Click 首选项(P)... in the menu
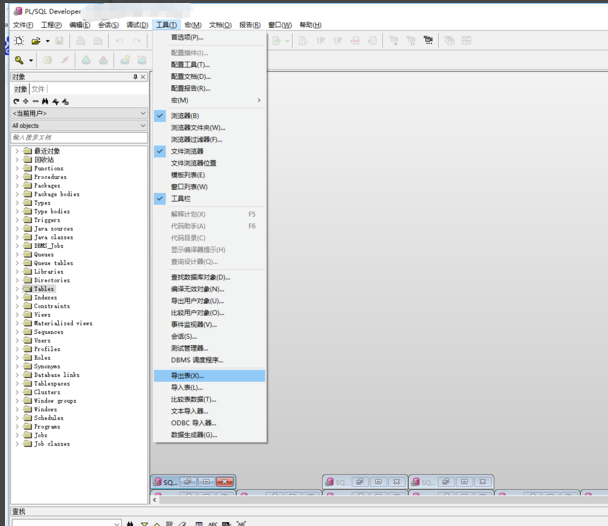The height and width of the screenshot is (526, 608). coord(186,37)
